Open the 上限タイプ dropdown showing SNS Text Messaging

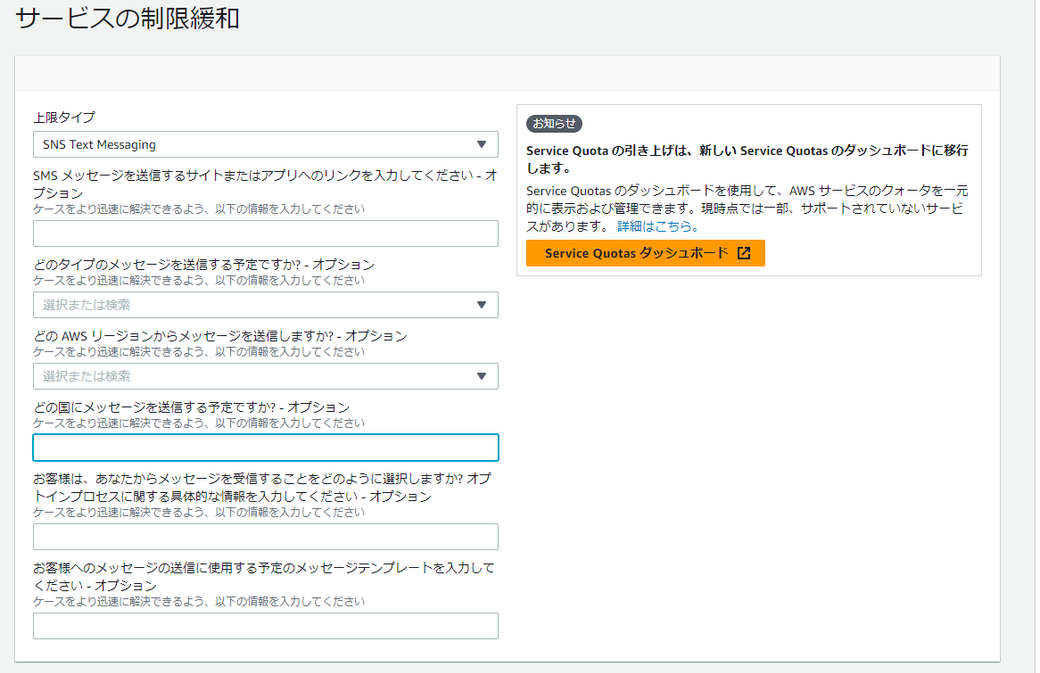265,145
